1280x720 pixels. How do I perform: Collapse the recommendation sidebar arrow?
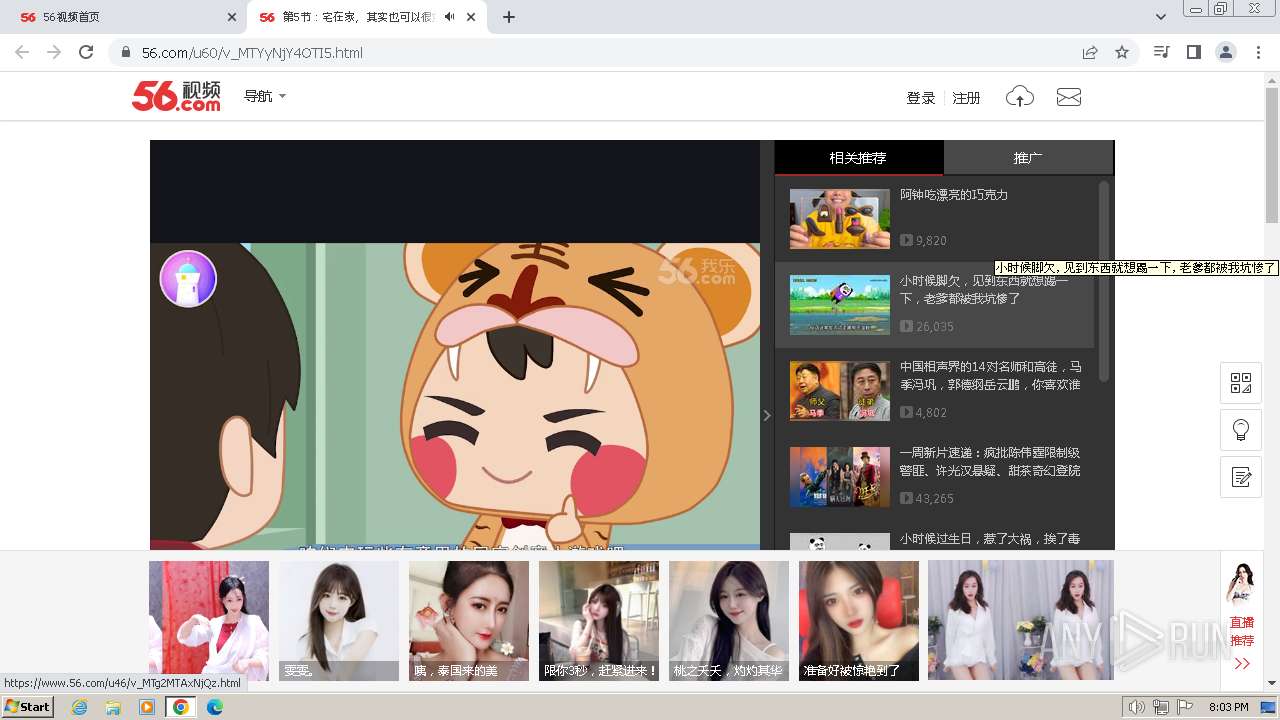[767, 415]
